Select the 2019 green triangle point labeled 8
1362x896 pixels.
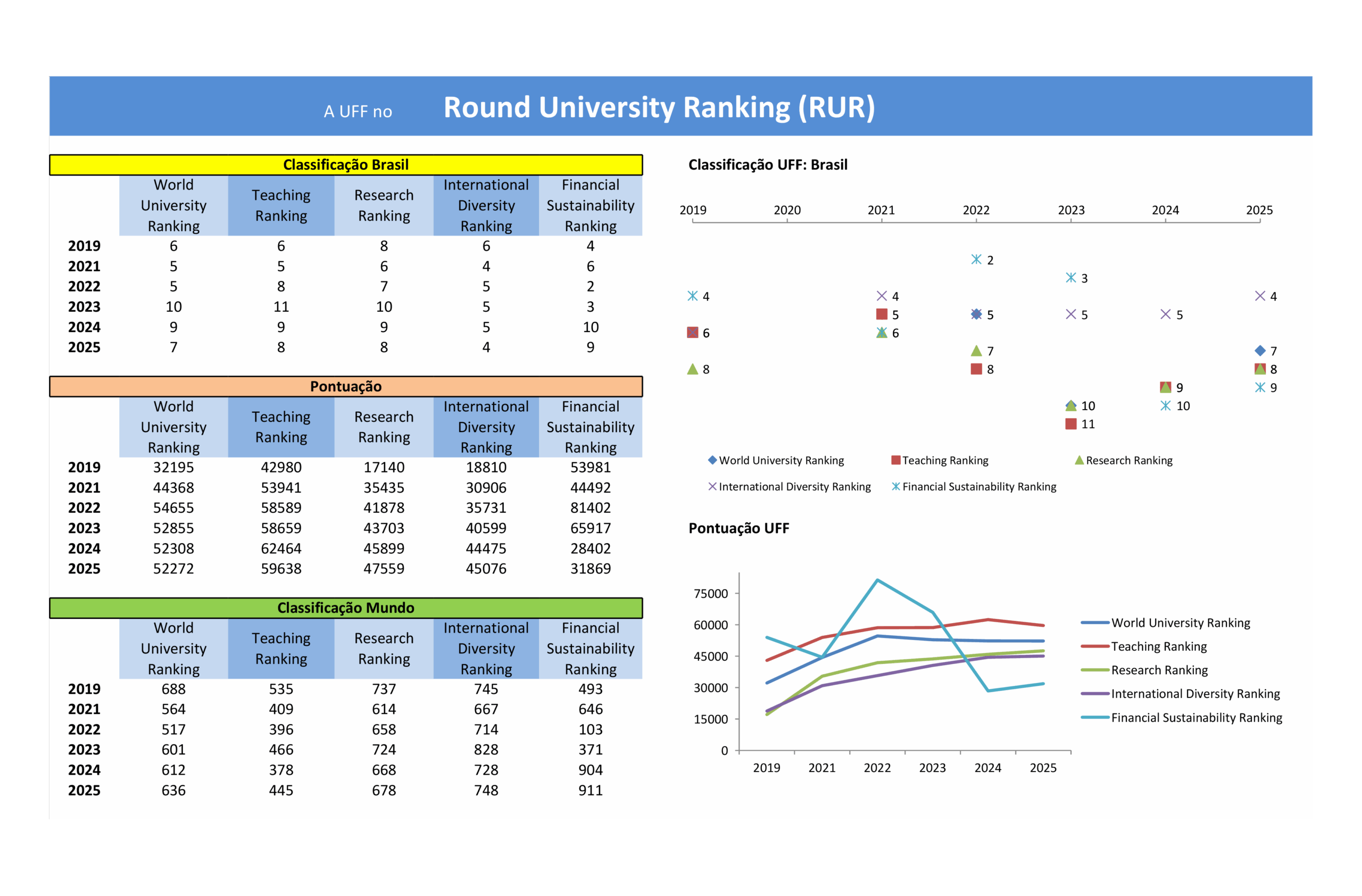[x=693, y=369]
